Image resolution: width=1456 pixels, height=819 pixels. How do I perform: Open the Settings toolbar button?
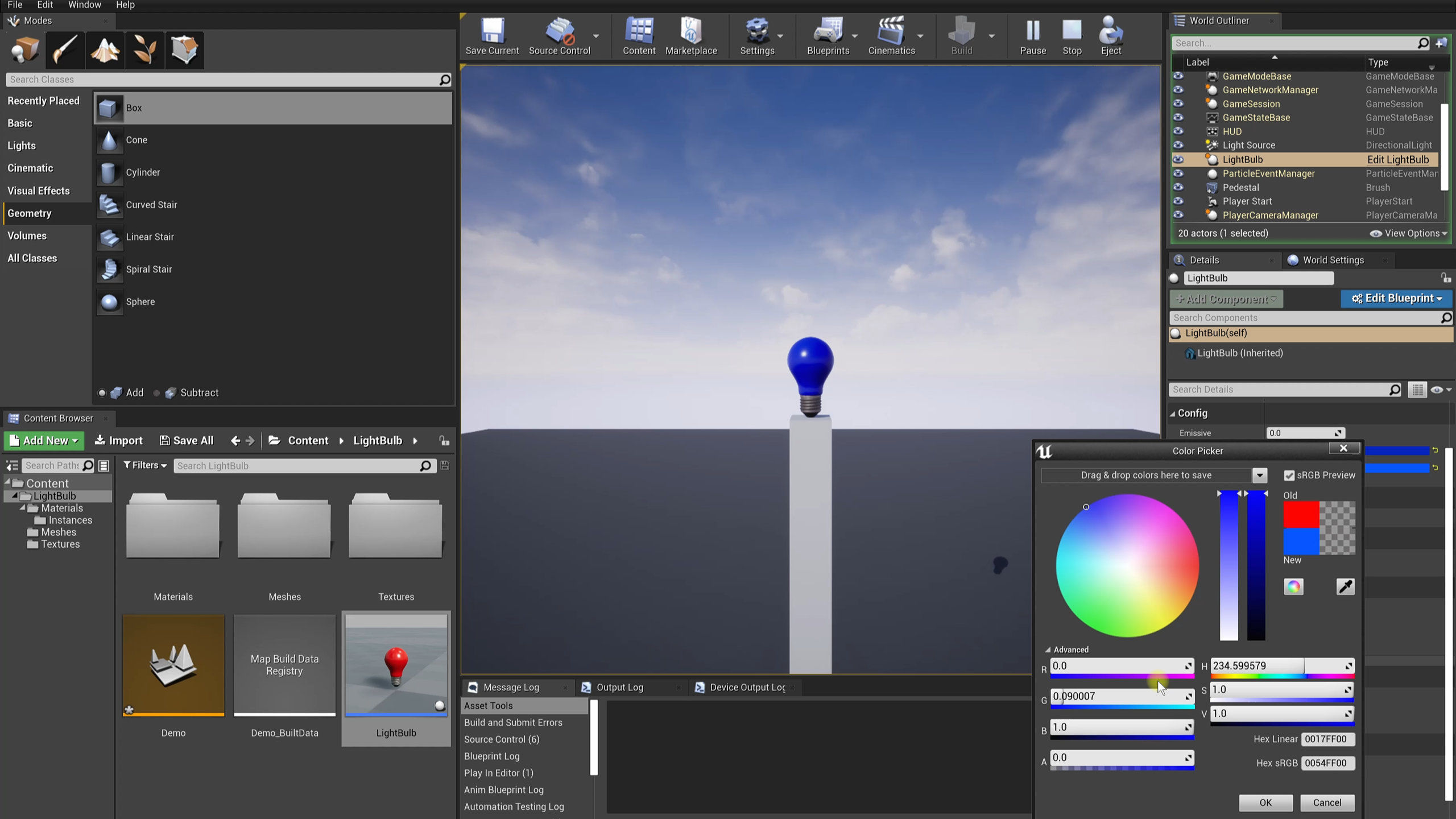(x=757, y=36)
